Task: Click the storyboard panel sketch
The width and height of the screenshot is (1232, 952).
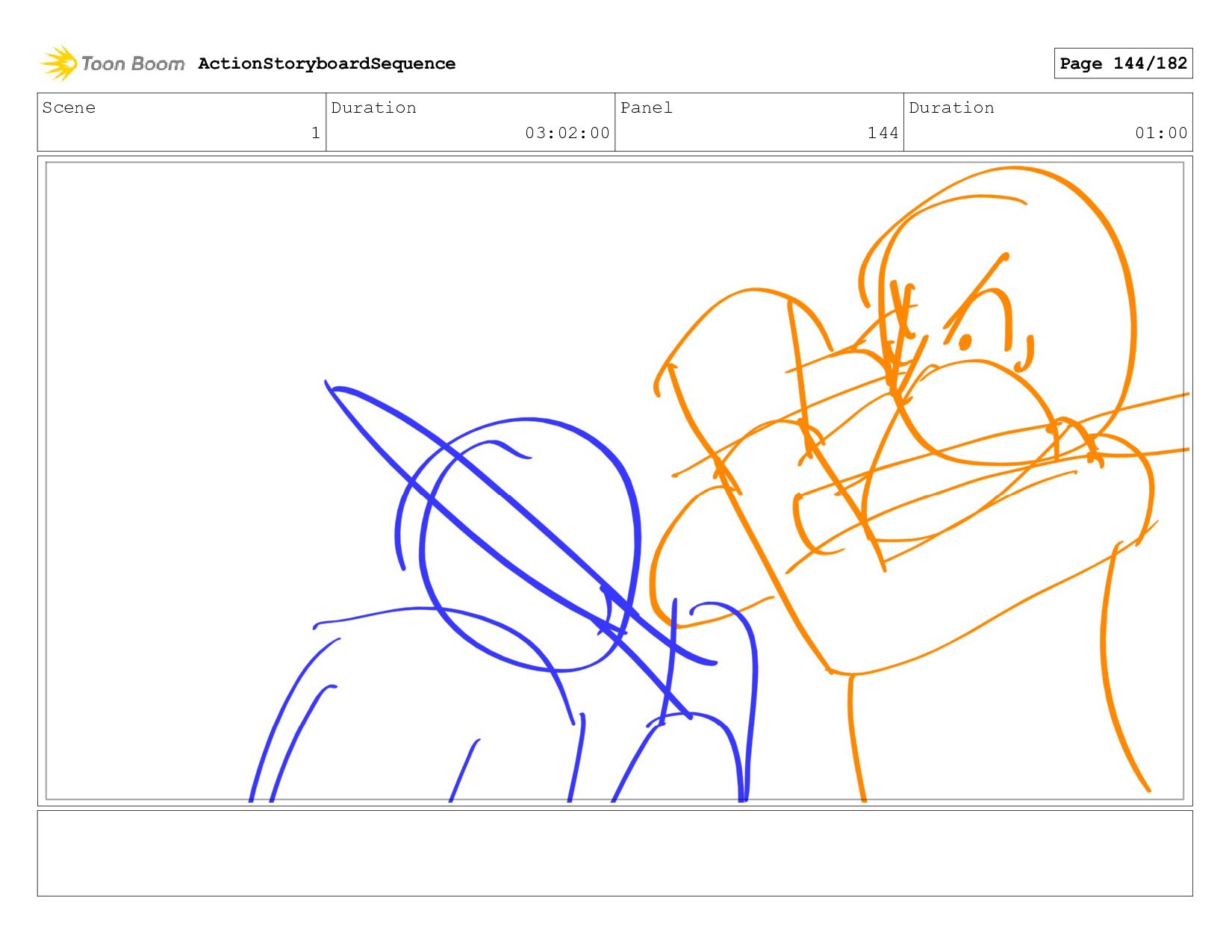Action: pos(615,481)
